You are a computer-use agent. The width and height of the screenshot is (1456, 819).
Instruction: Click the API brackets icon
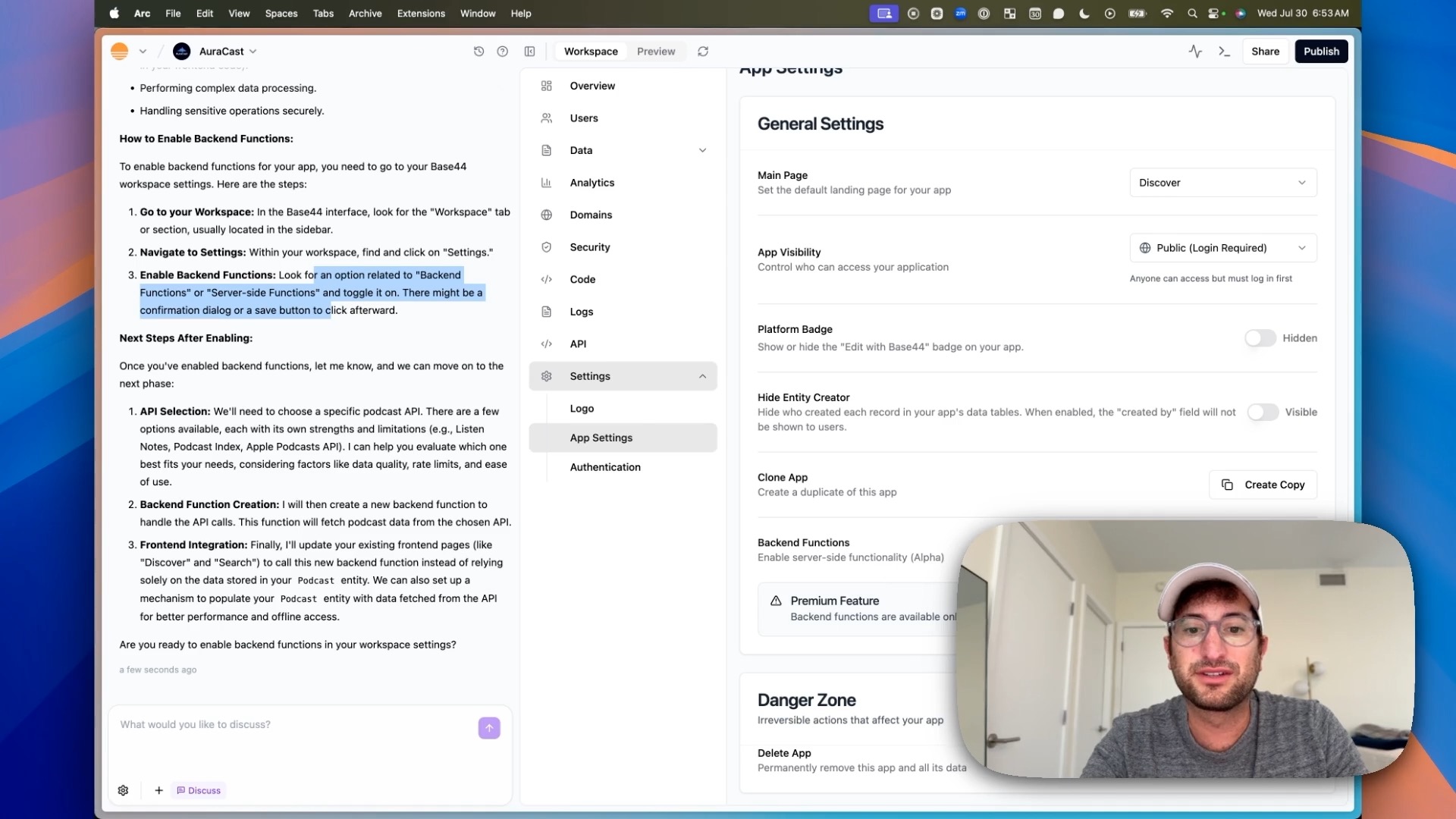(x=546, y=344)
